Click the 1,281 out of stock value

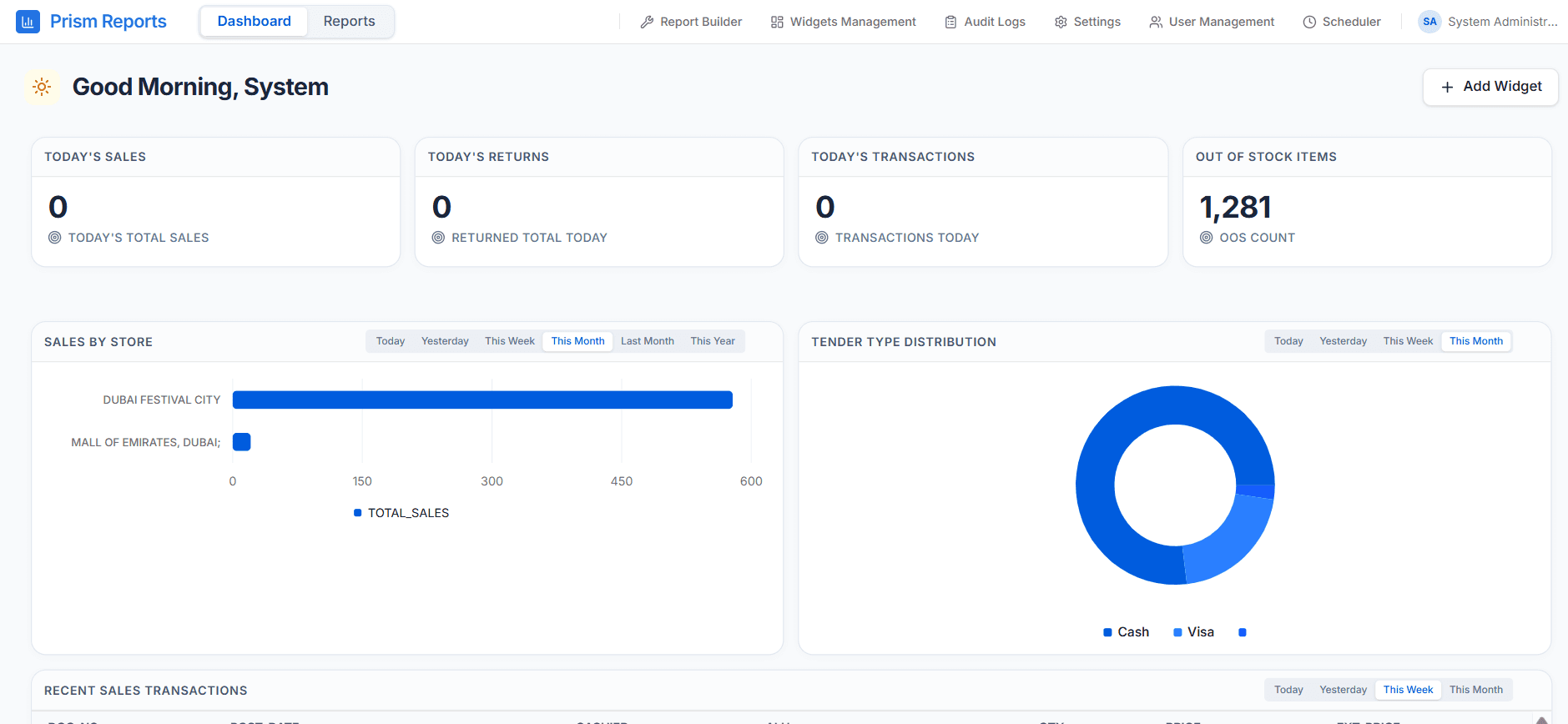click(1235, 207)
